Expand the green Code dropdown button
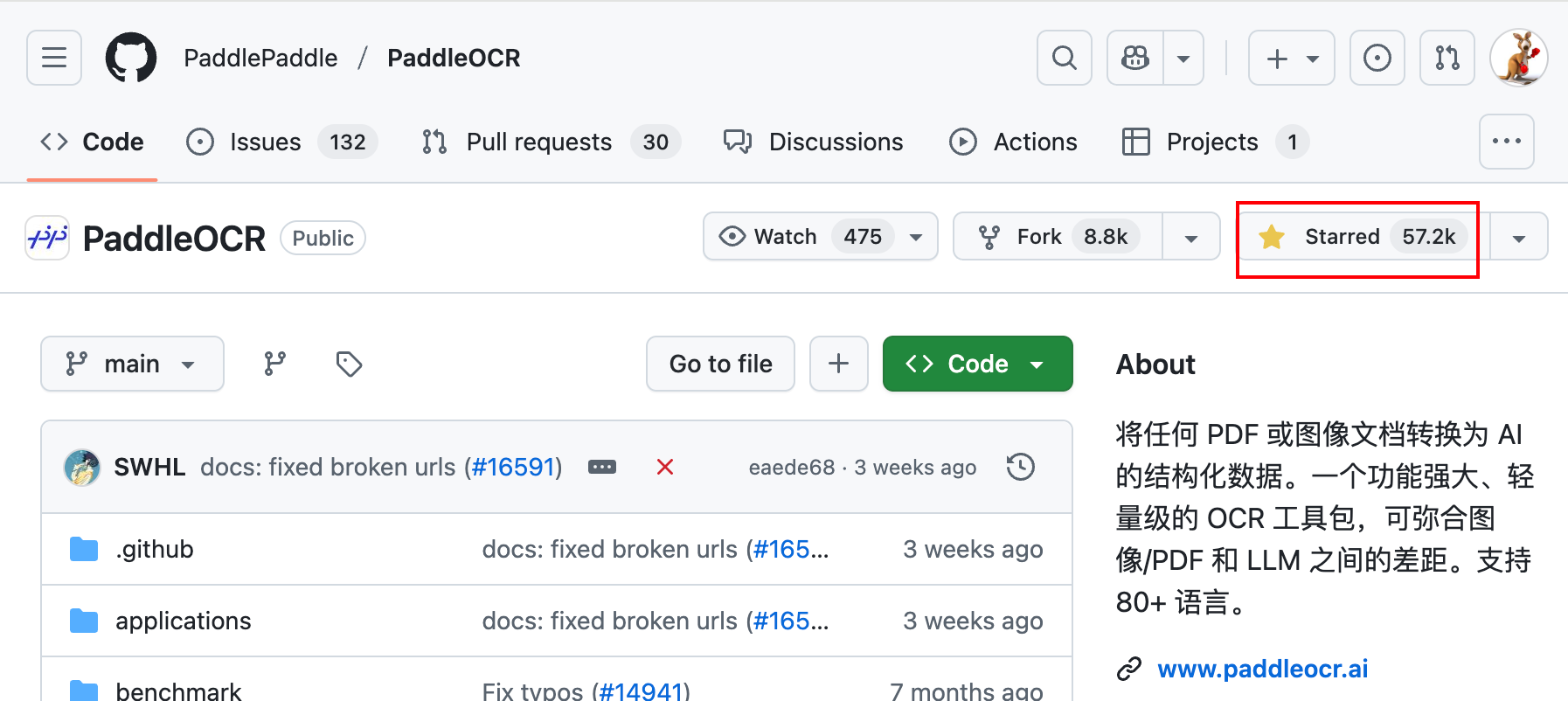Image resolution: width=1568 pixels, height=701 pixels. 977,364
